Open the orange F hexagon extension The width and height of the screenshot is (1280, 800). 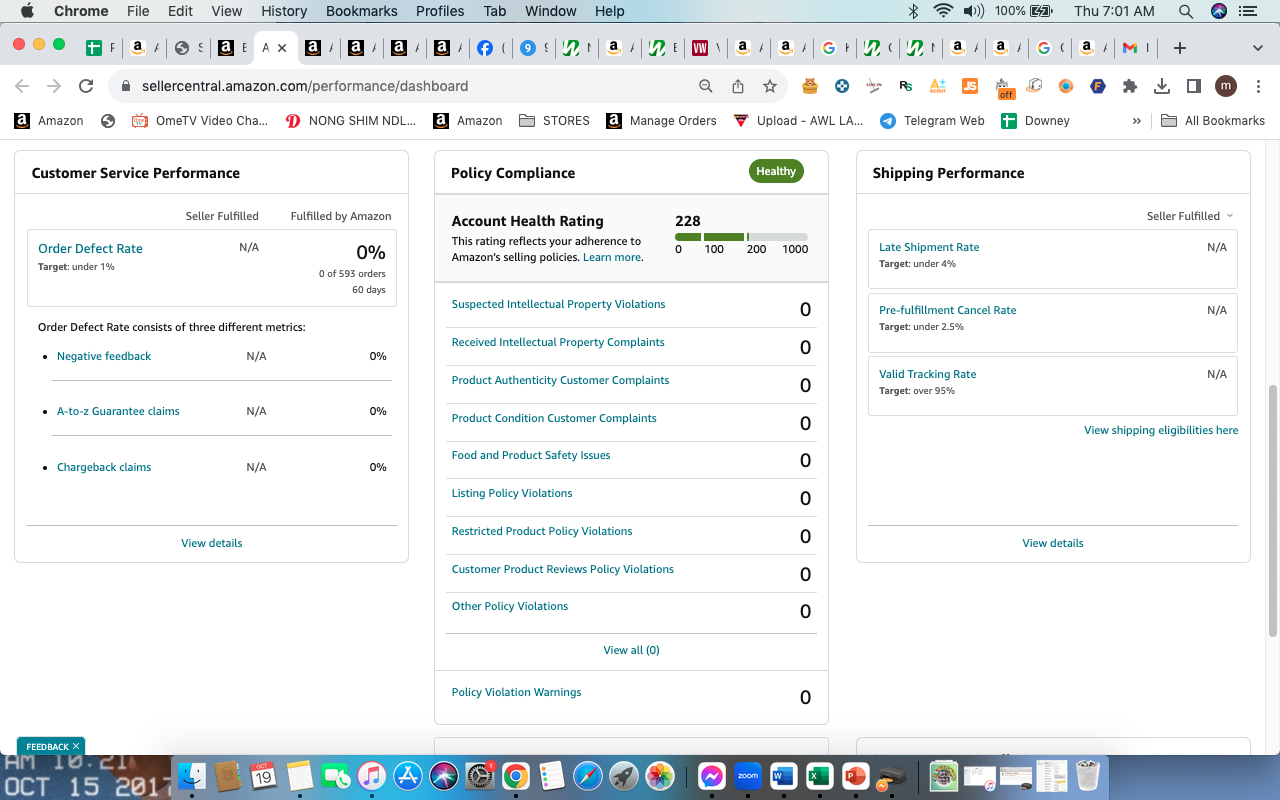tap(1098, 86)
